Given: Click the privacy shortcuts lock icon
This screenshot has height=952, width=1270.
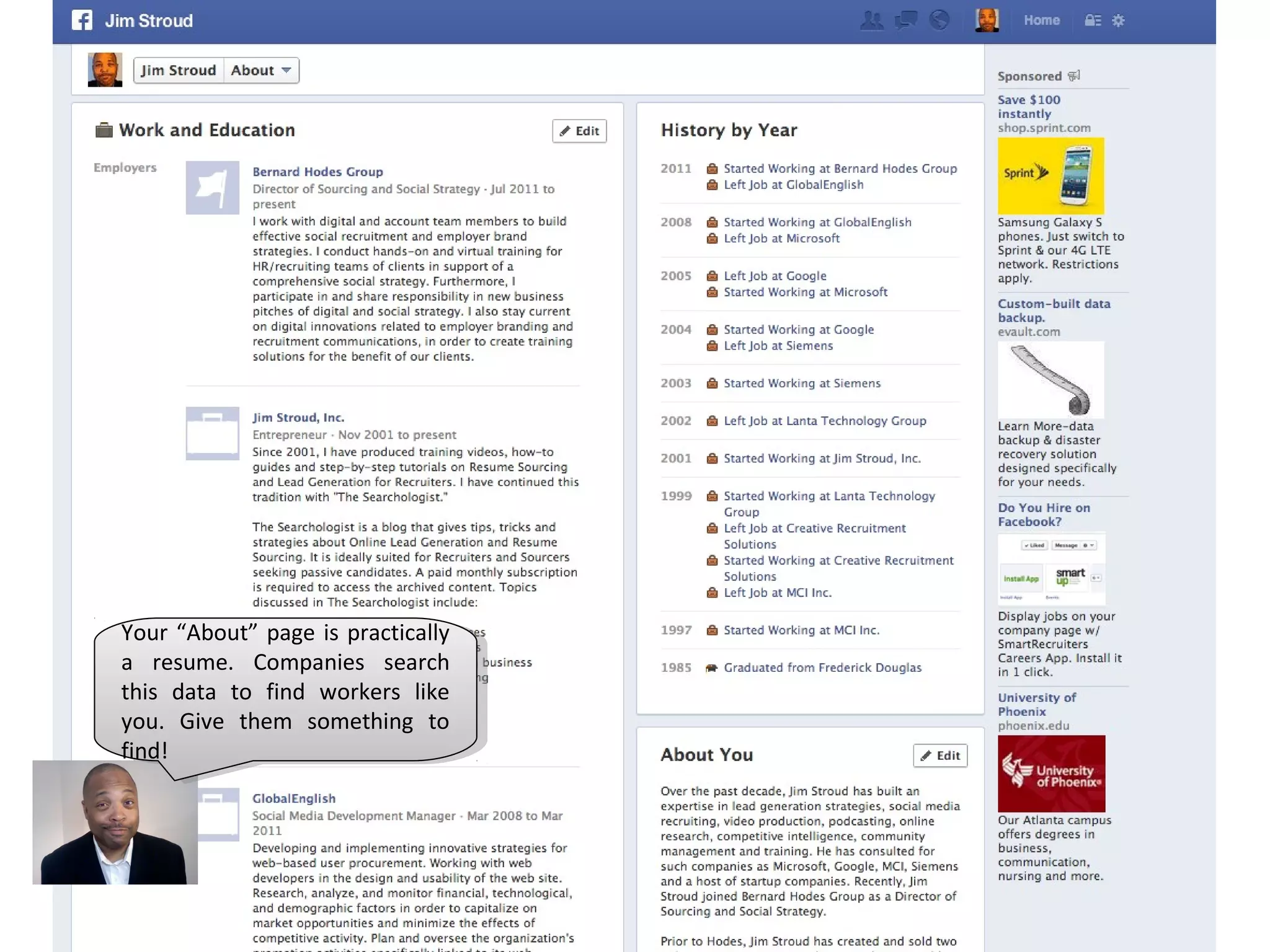Looking at the screenshot, I should (x=1092, y=20).
